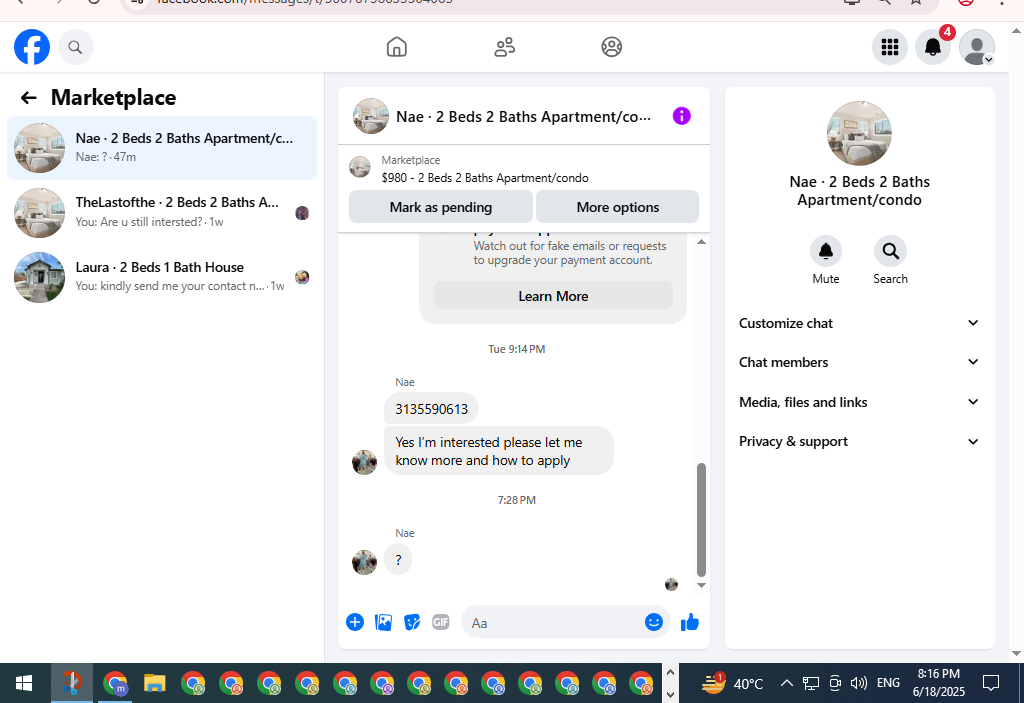The image size is (1024, 703).
Task: Click Mark as pending button
Action: (x=441, y=207)
